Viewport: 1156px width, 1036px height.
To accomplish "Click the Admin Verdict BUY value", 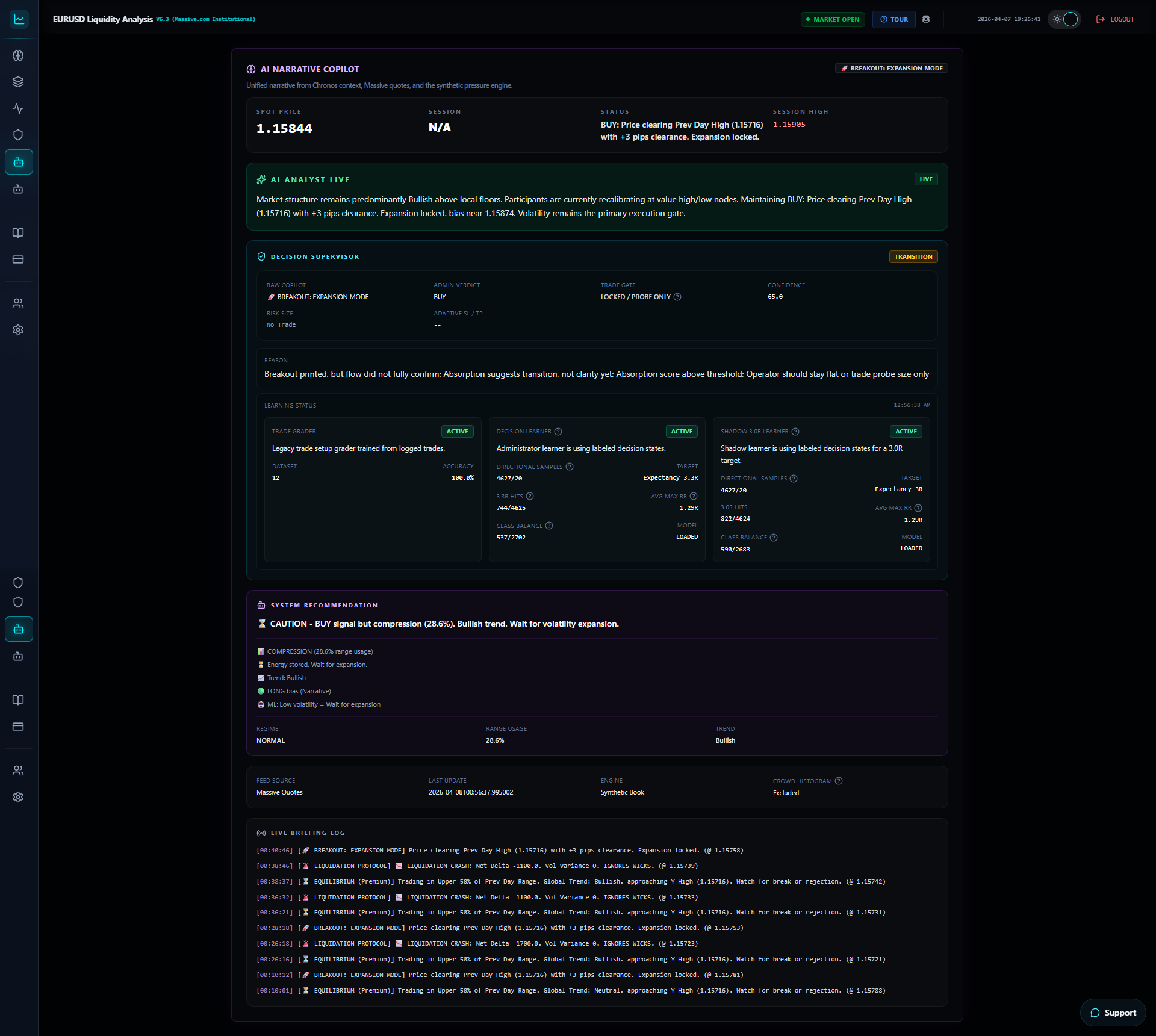I will coord(440,297).
